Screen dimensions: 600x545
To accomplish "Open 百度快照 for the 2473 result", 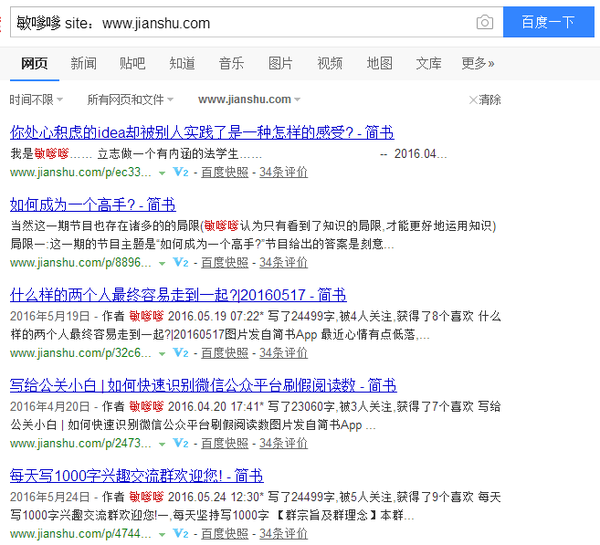I will coord(225,443).
